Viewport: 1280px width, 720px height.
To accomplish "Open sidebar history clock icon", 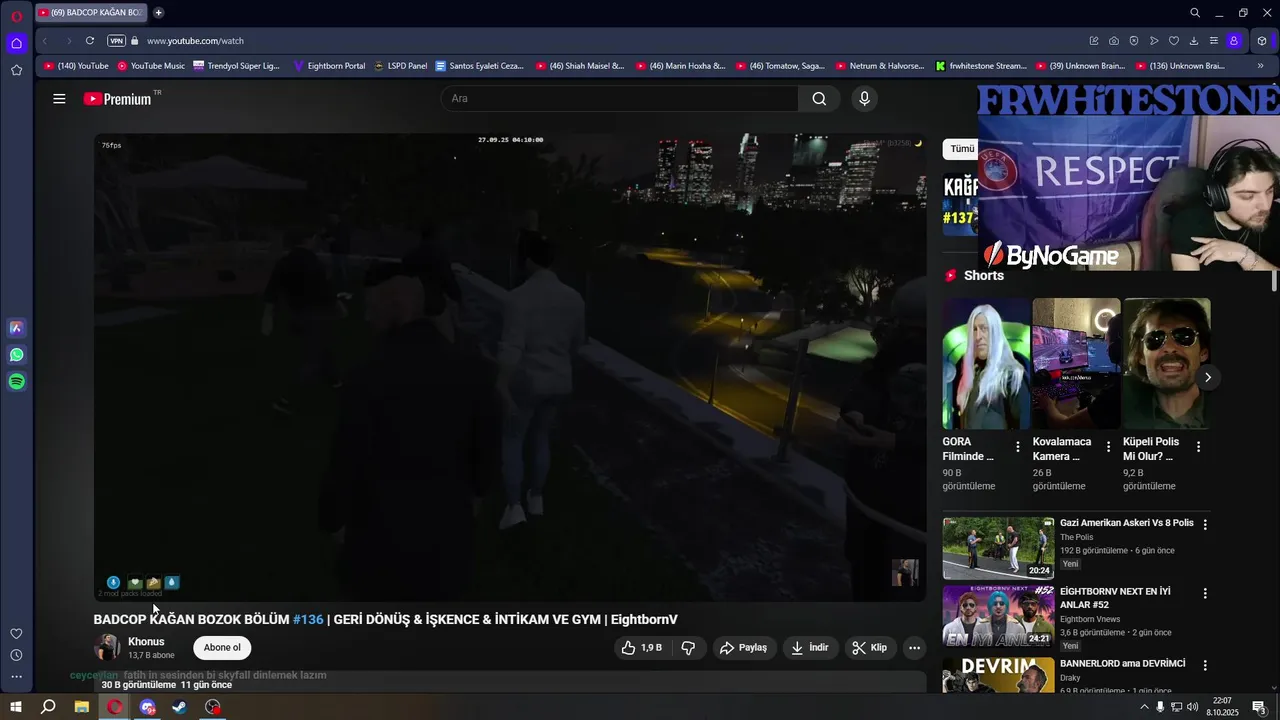I will [16, 655].
